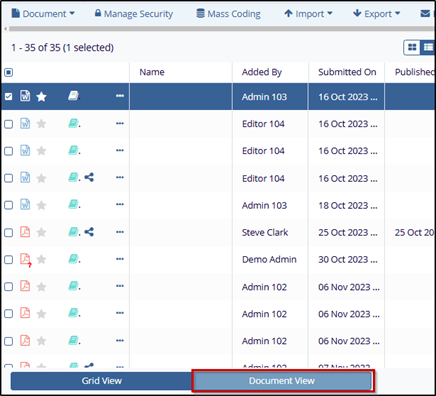Click the PDF icon in the Demo Admin row
436x396 pixels.
25,259
